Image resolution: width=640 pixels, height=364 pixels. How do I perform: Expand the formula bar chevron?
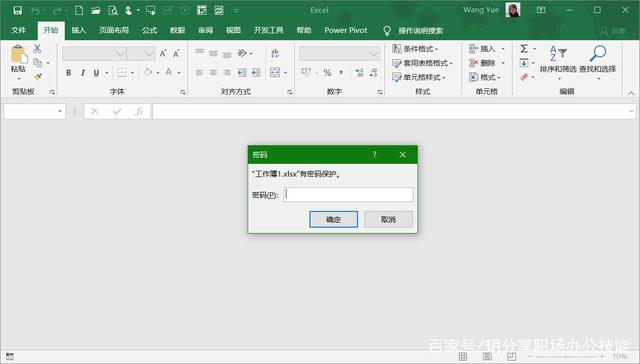[631, 111]
